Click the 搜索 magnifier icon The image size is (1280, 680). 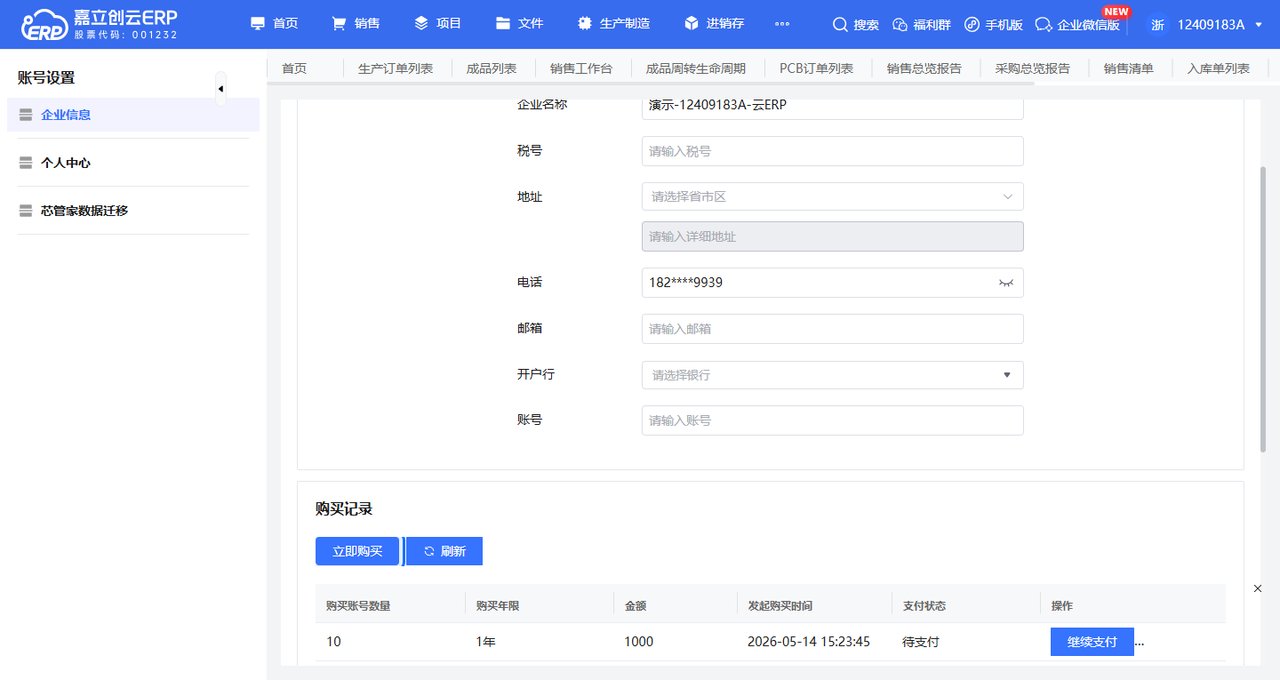click(840, 24)
